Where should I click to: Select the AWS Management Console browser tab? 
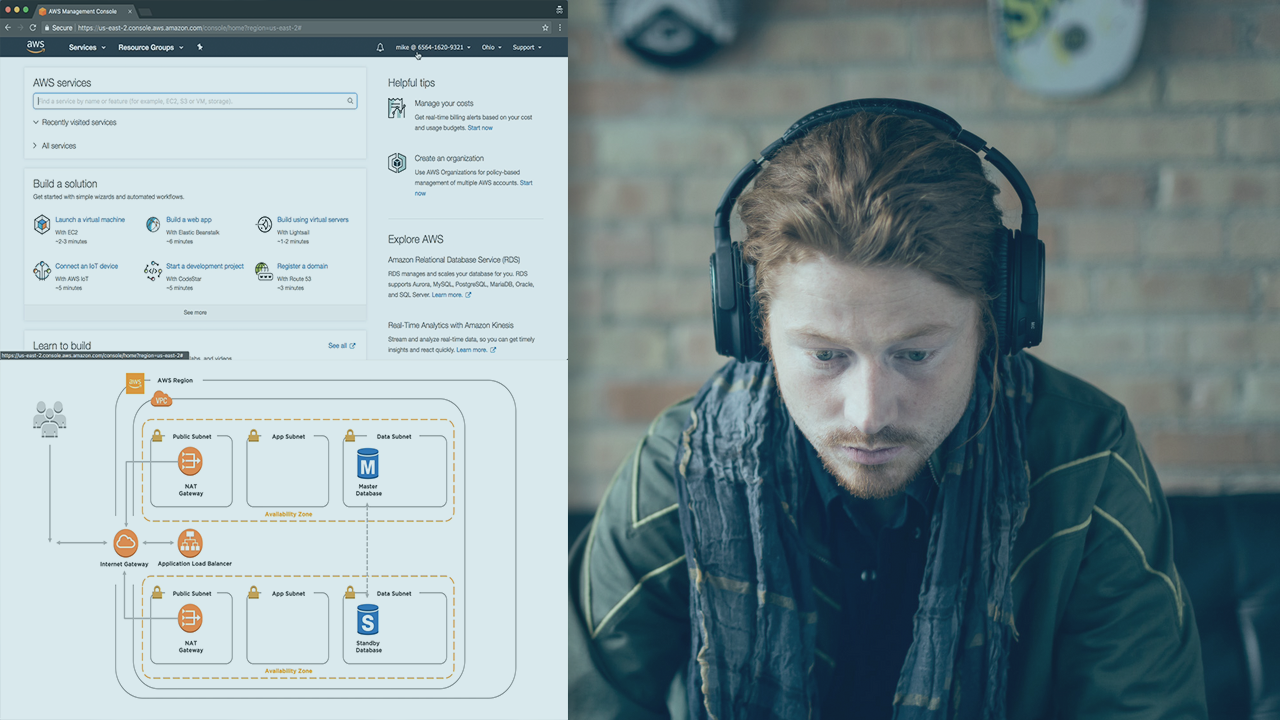pyautogui.click(x=83, y=10)
